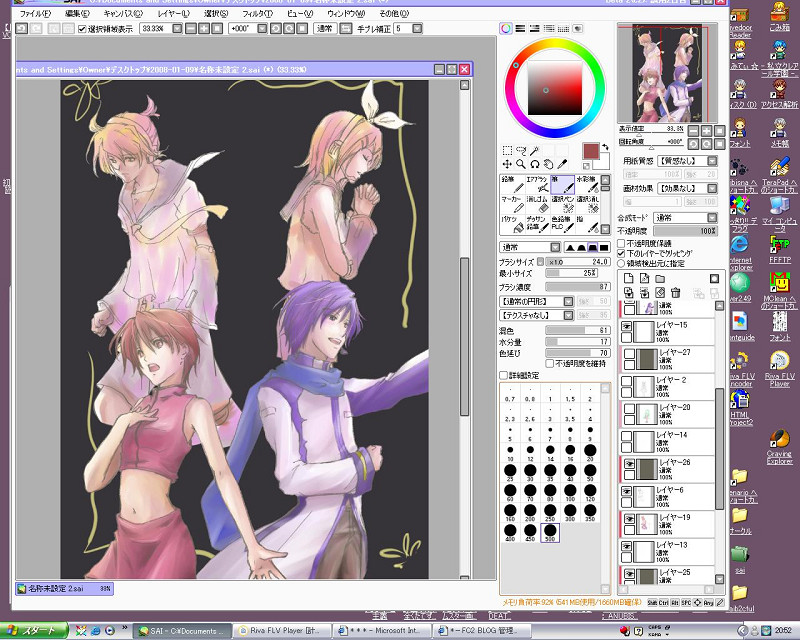800x640 pixels.
Task: Uncheck 下のレイヤーでクリッピング clipping checkbox
Action: 621,253
